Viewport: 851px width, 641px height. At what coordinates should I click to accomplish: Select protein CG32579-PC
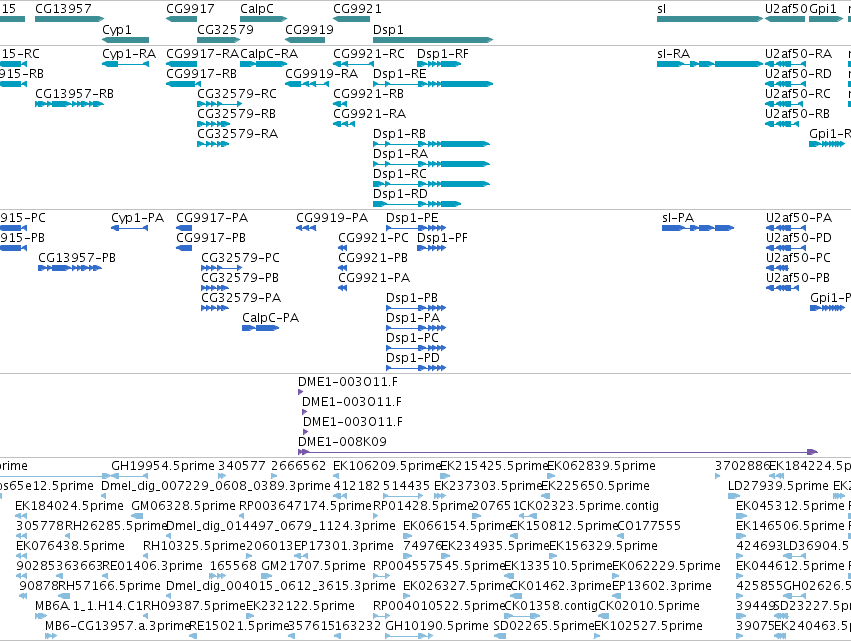point(240,258)
